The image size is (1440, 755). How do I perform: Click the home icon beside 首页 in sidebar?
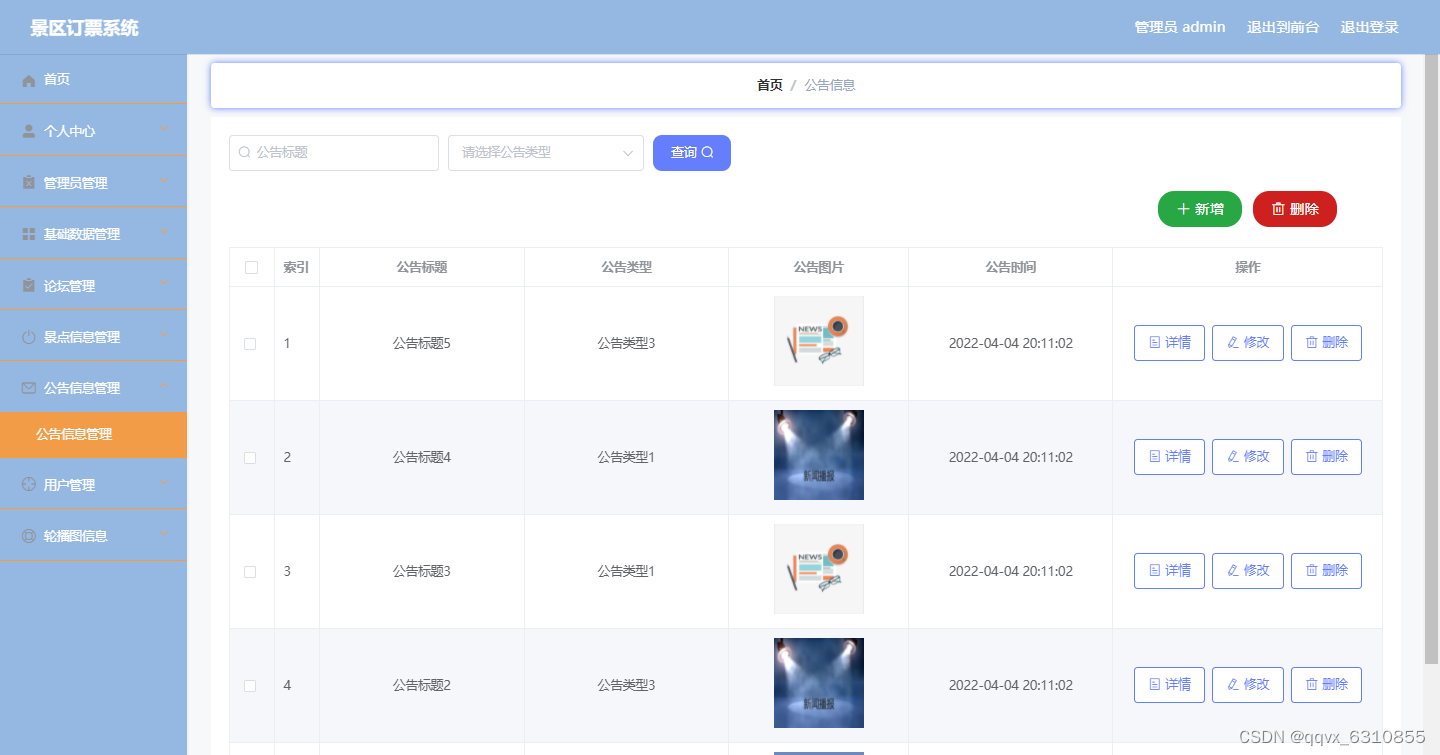[x=29, y=80]
